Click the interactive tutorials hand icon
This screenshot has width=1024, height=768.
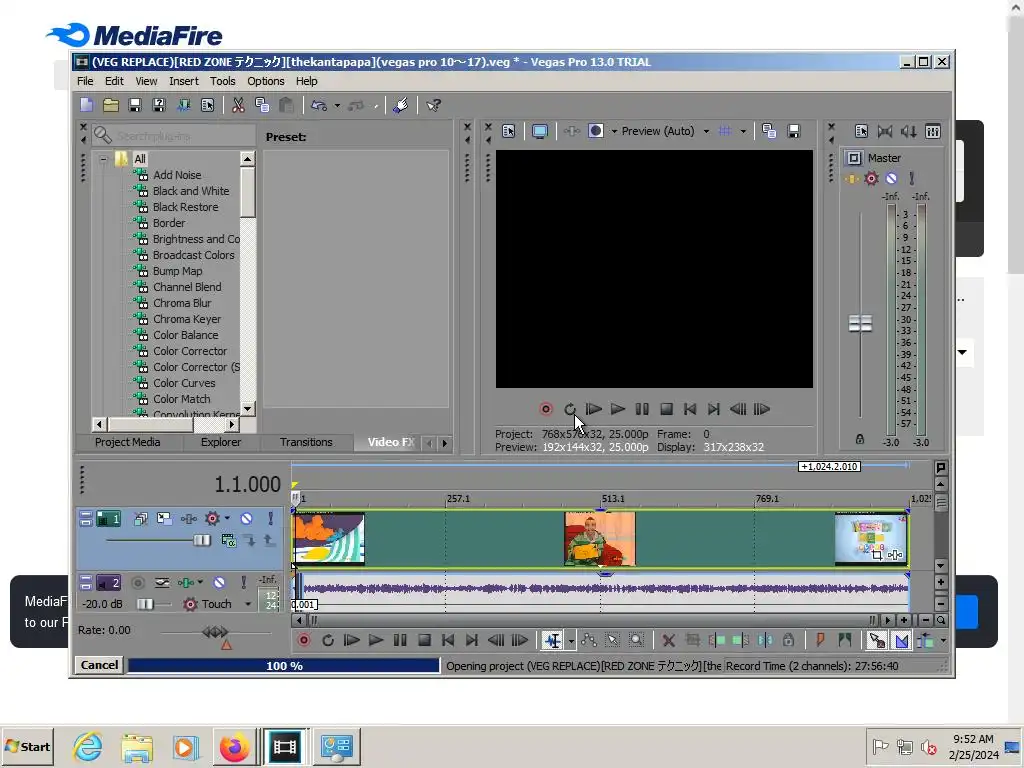pos(401,105)
